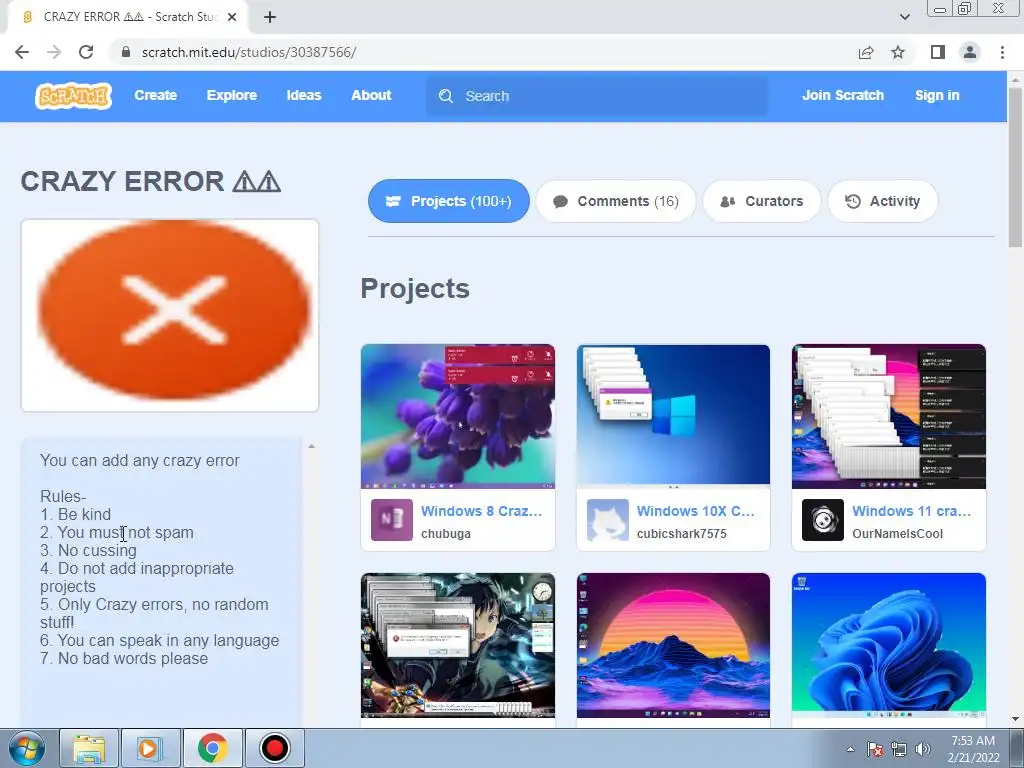Visit cubicshark7575 profile name link
This screenshot has height=768, width=1024.
click(x=681, y=534)
